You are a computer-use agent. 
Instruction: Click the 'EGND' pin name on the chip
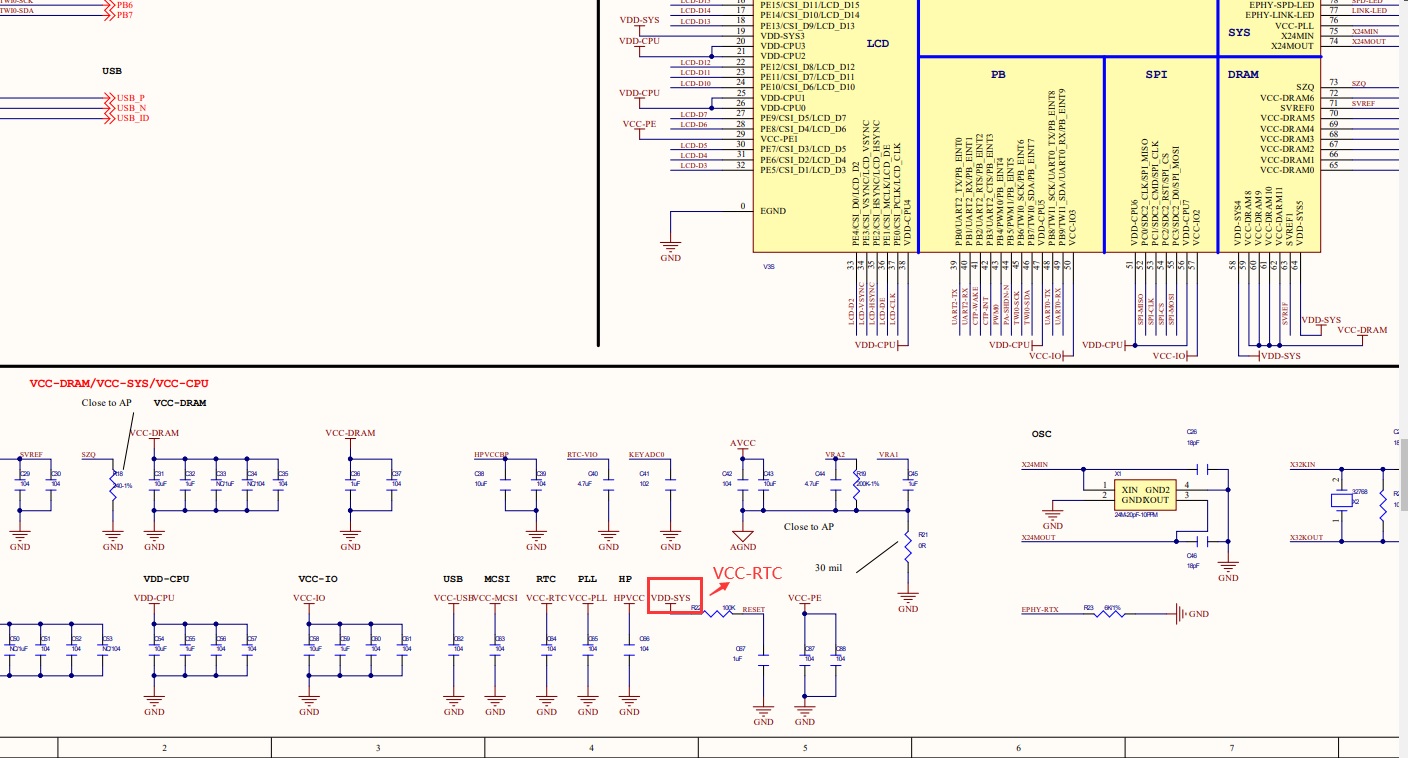[773, 212]
